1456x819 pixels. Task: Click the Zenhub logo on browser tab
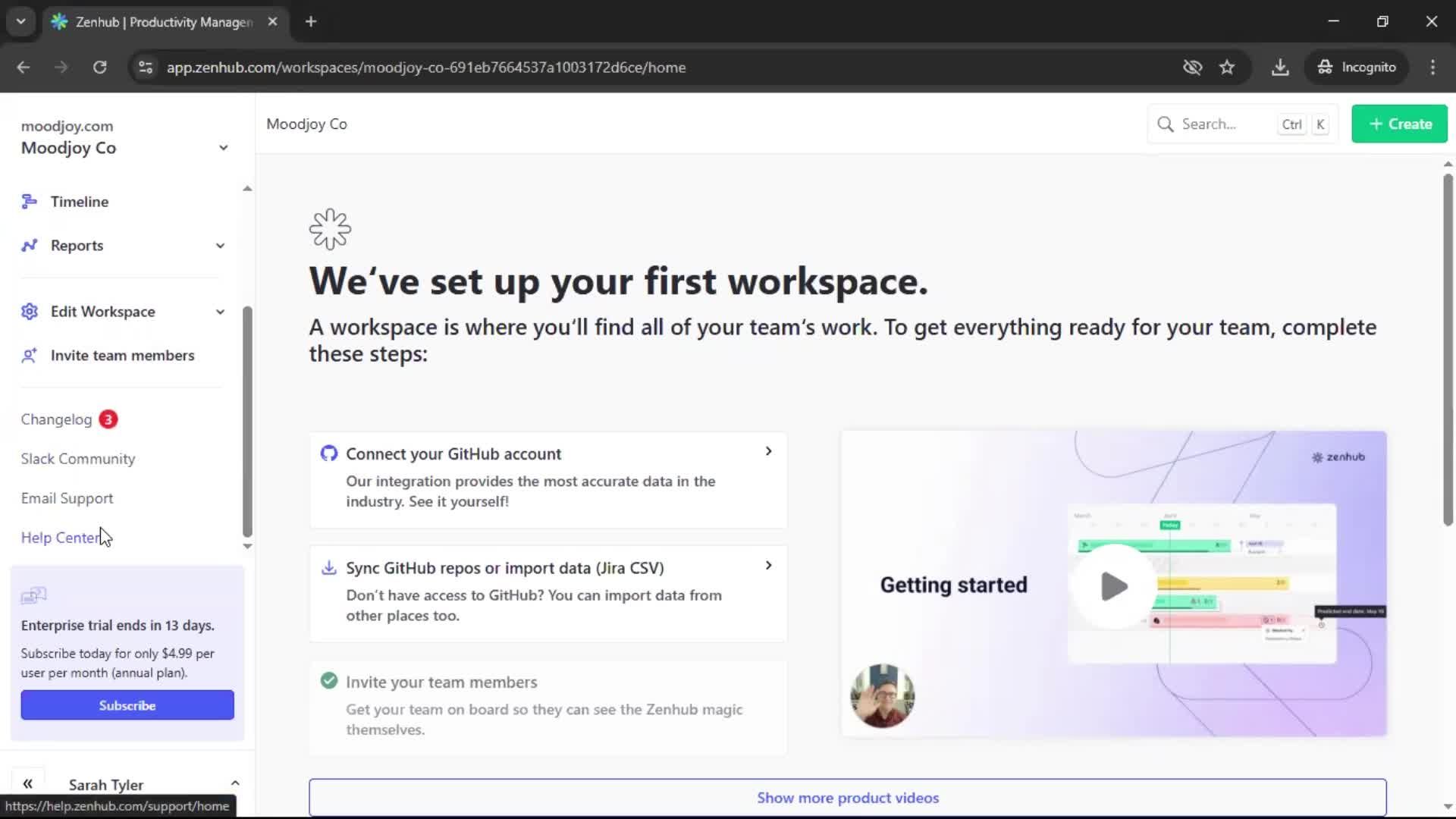coord(59,21)
